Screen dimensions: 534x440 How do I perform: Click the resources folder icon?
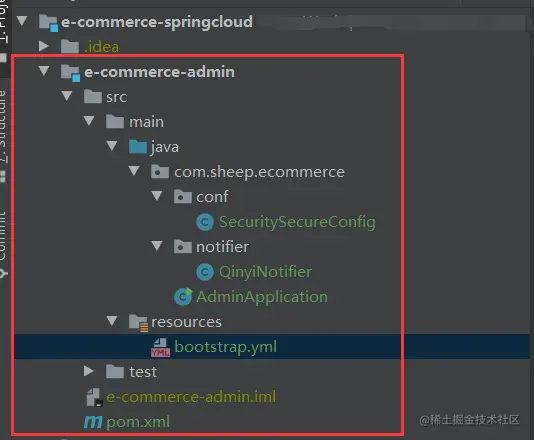(x=138, y=323)
